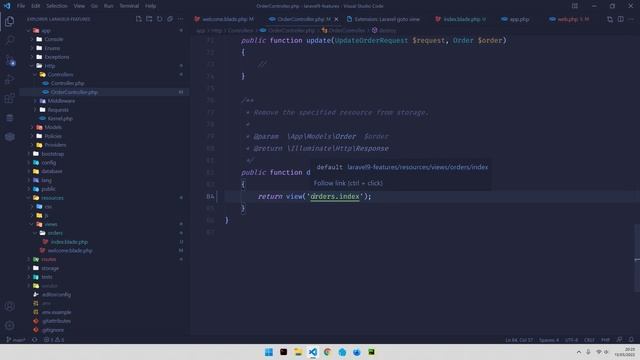Click Collapse Folders icon in Explorer
640x360 pixels.
(170, 19)
